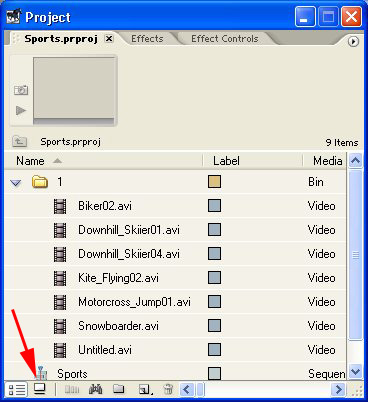The width and height of the screenshot is (368, 402).
Task: Maximize the Project window
Action: pos(328,17)
